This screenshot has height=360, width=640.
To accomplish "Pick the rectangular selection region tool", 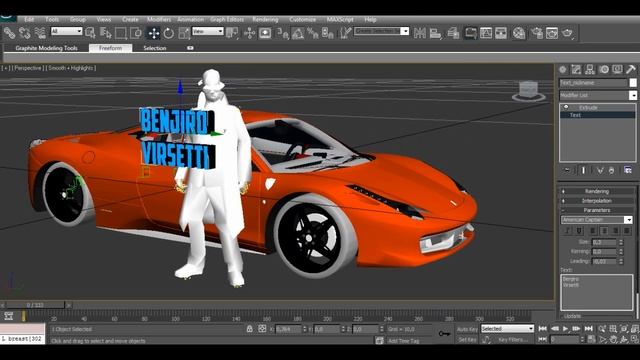I will tap(121, 33).
